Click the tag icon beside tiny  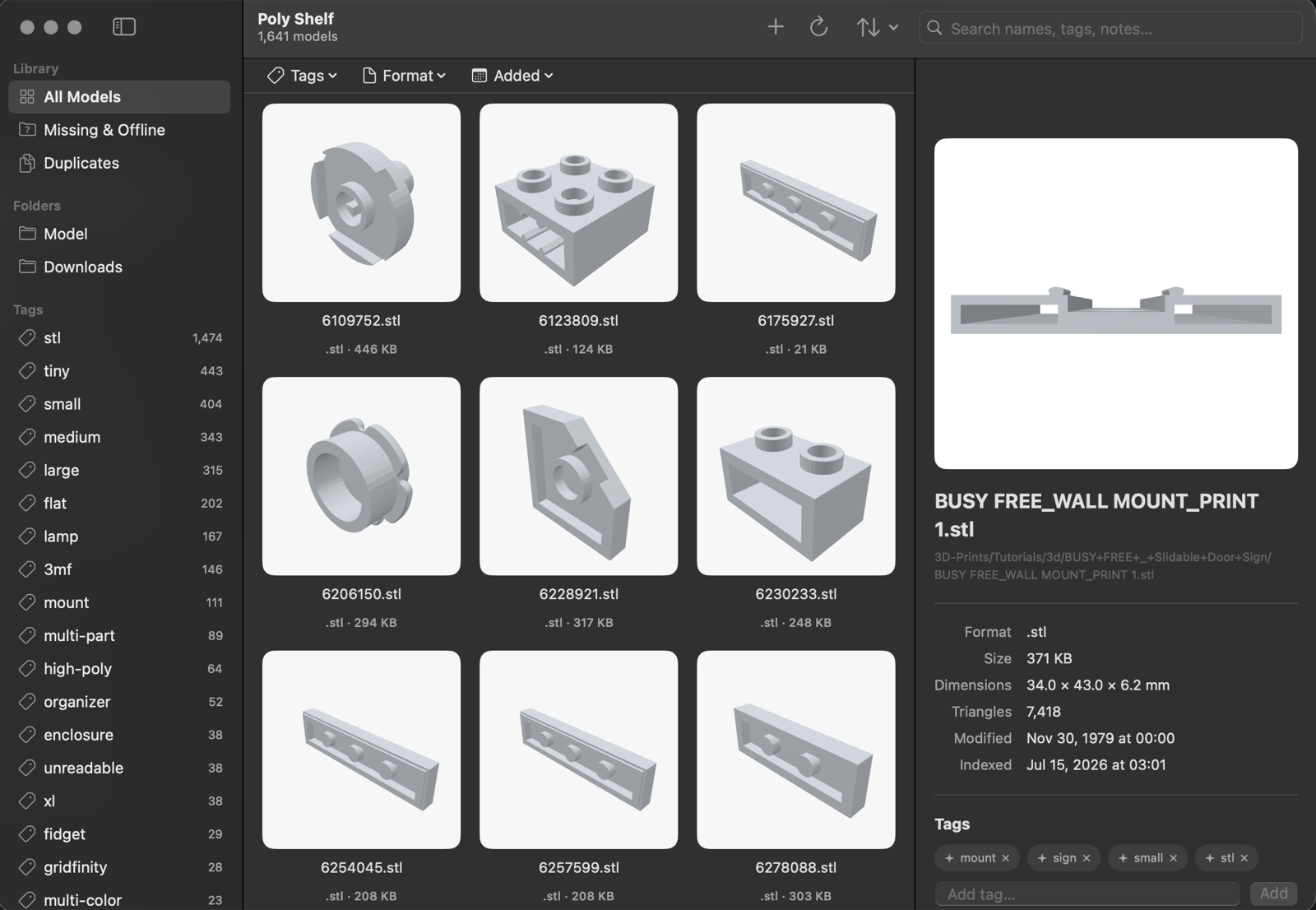pos(27,371)
